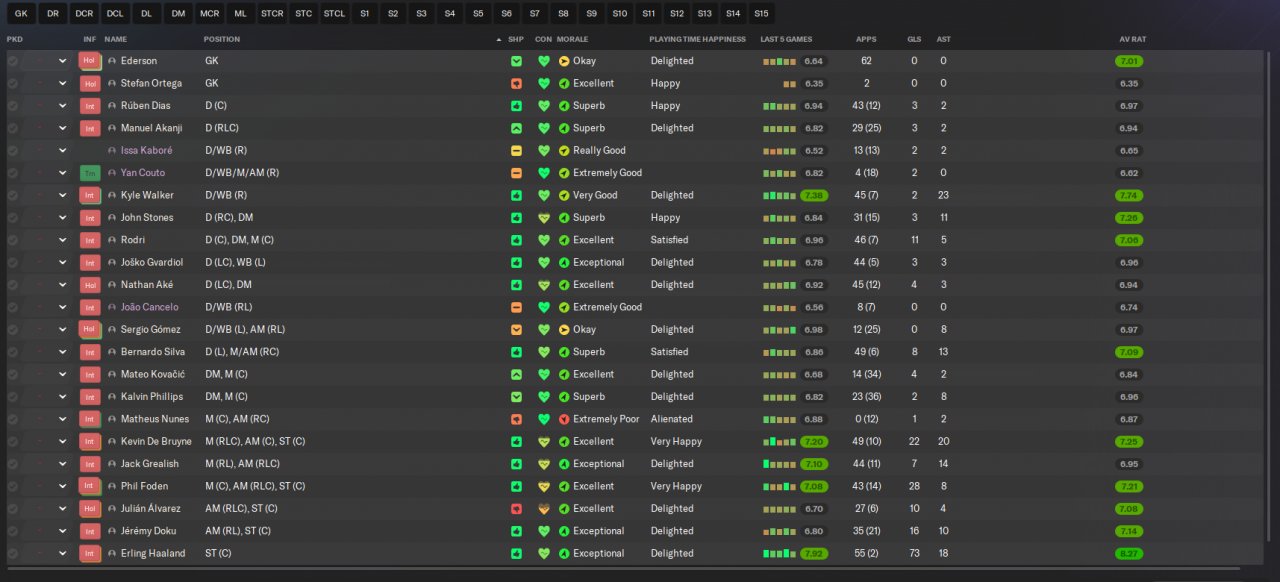Select the DM position slot
The image size is (1280, 582).
[x=178, y=13]
